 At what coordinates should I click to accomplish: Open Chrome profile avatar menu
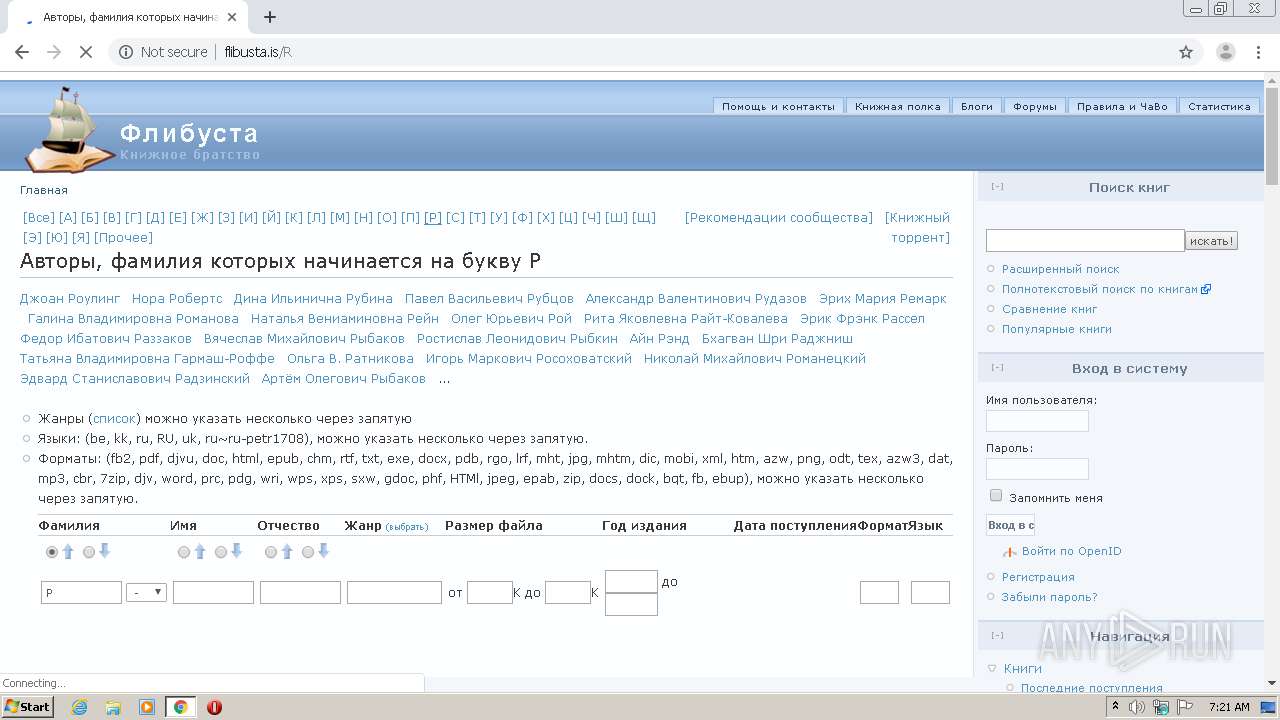(1225, 52)
